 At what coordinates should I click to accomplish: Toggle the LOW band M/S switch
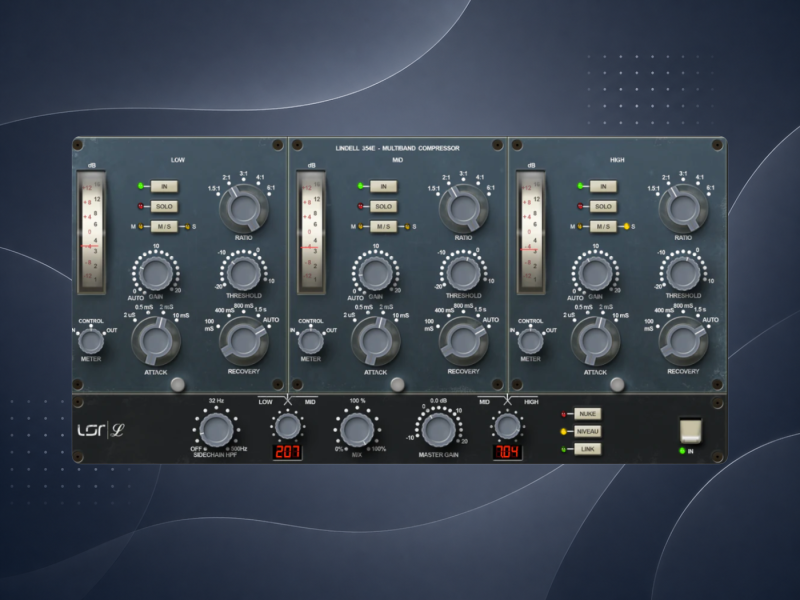pos(164,227)
